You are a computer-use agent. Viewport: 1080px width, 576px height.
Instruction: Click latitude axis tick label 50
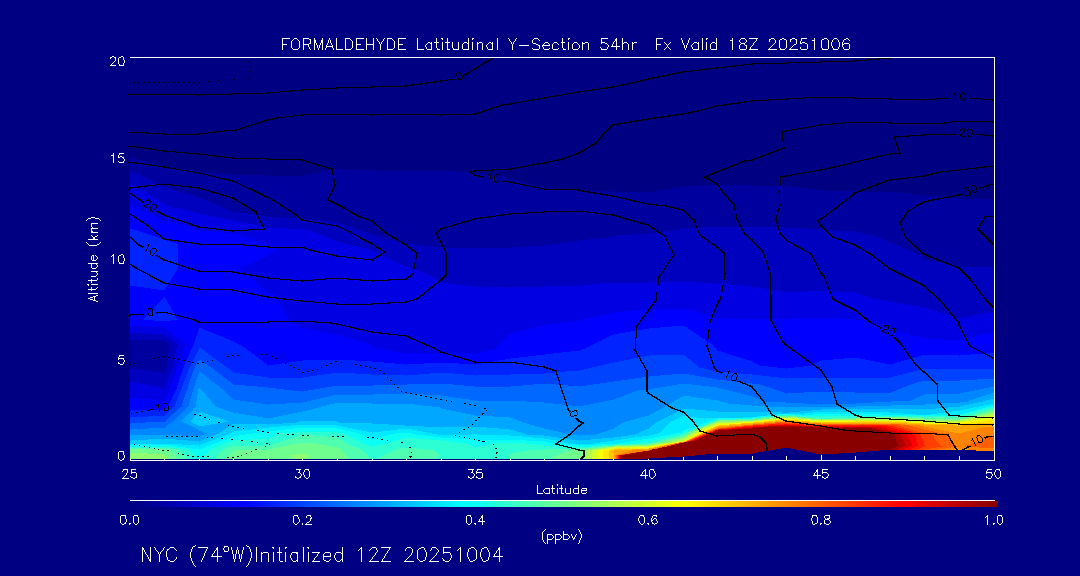coord(993,473)
